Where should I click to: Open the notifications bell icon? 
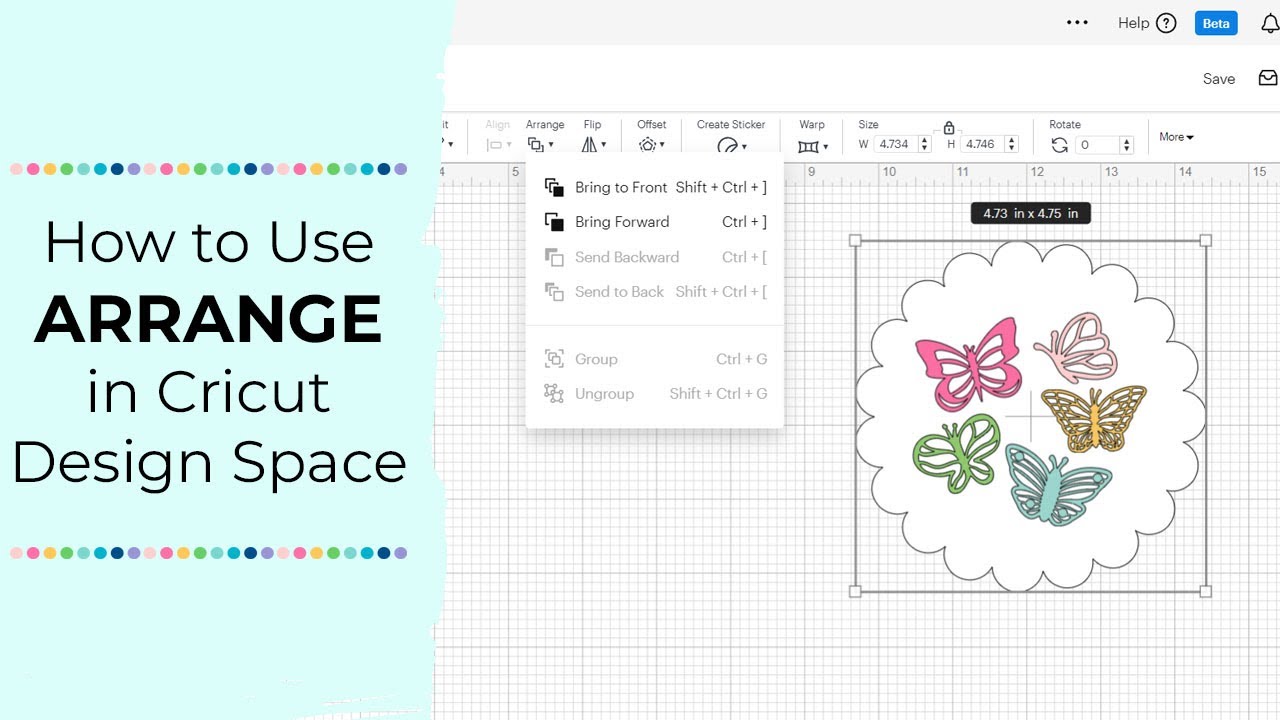click(x=1270, y=24)
